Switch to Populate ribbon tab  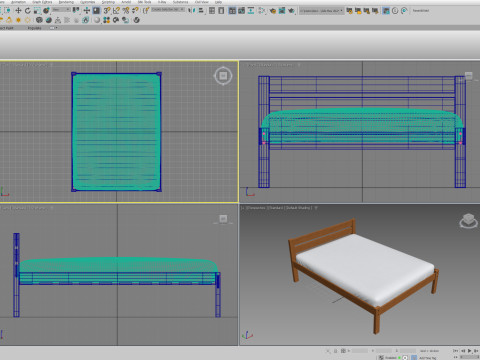34,28
